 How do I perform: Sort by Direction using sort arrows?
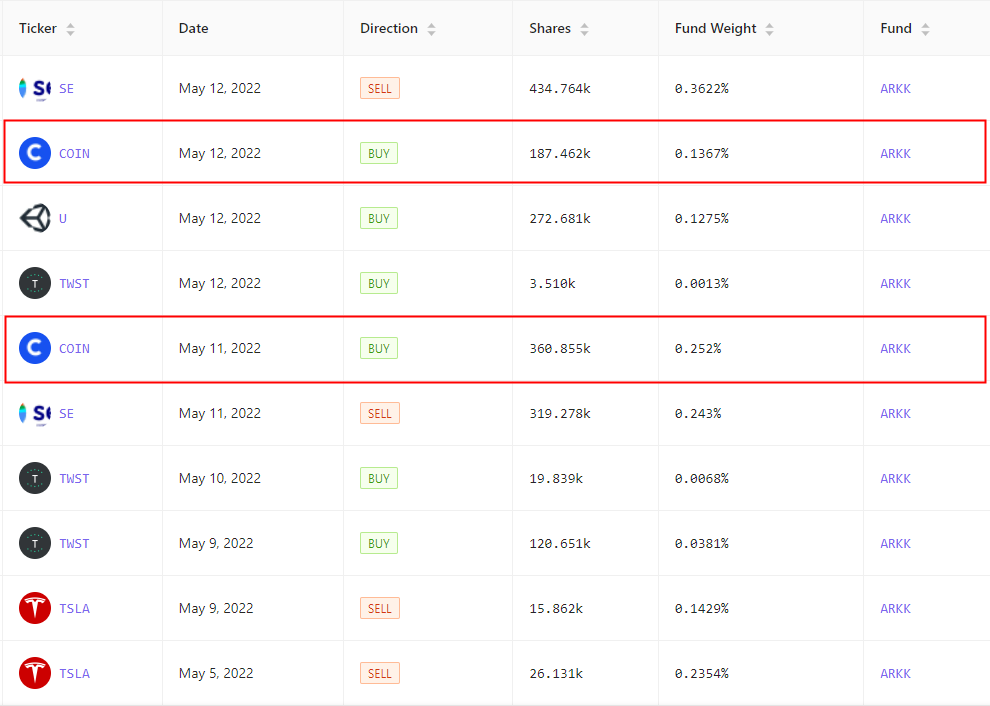[x=431, y=29]
